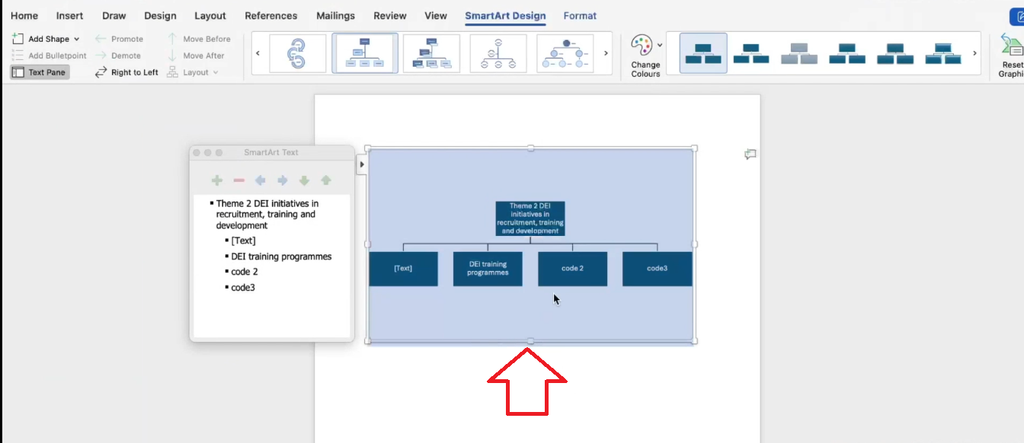Show previous SmartArt layouts with left arrow
Screen dimensions: 1024x443
258,53
